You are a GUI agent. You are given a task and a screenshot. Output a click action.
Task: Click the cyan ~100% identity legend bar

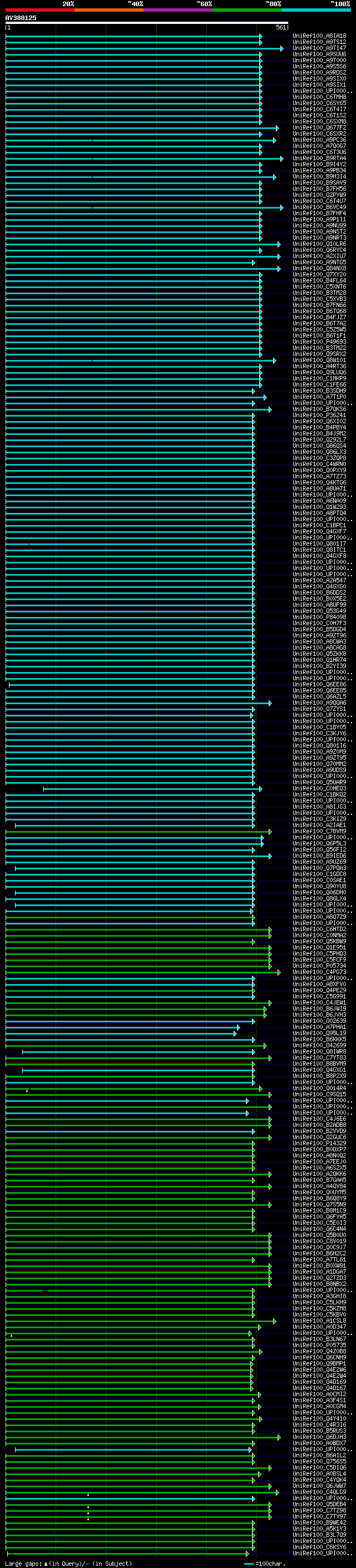pos(317,10)
